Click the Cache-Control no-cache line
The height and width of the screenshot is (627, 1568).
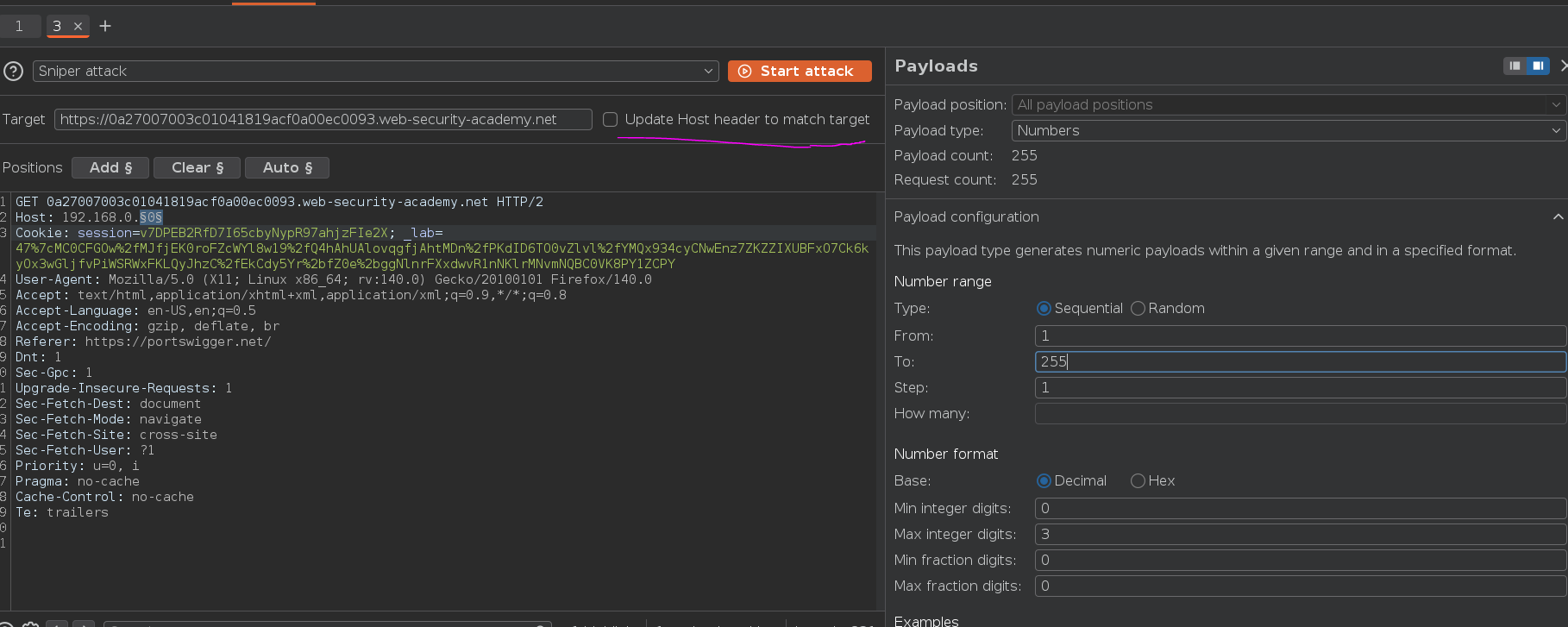pos(104,497)
